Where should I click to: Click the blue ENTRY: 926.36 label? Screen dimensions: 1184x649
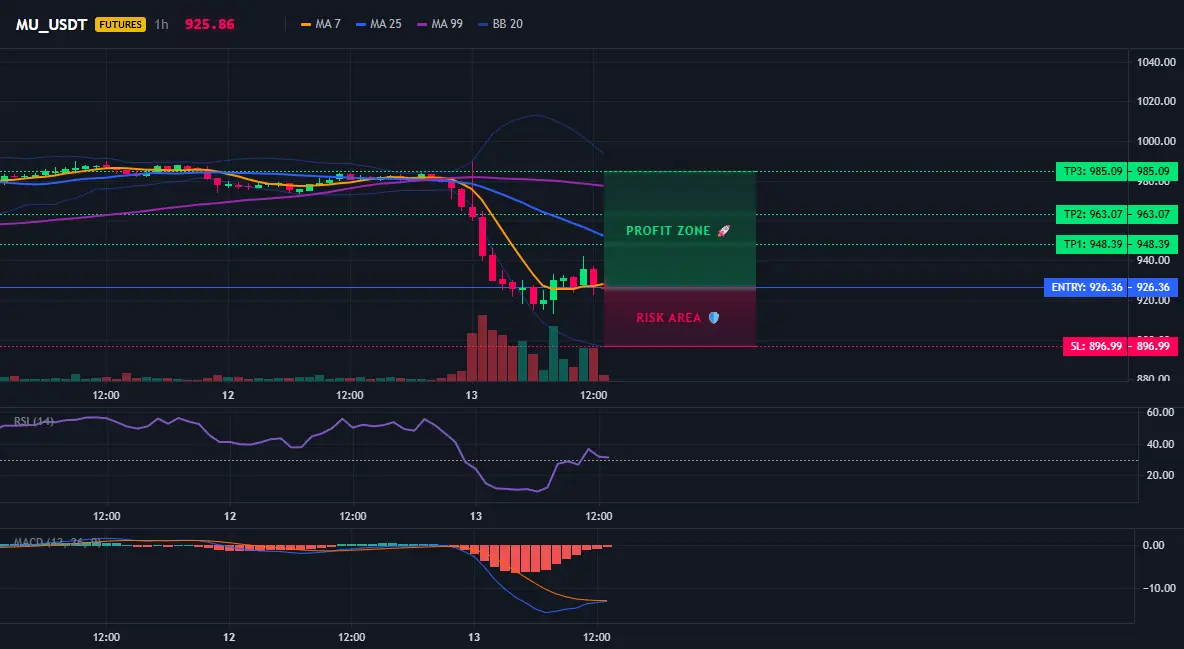pos(1085,287)
